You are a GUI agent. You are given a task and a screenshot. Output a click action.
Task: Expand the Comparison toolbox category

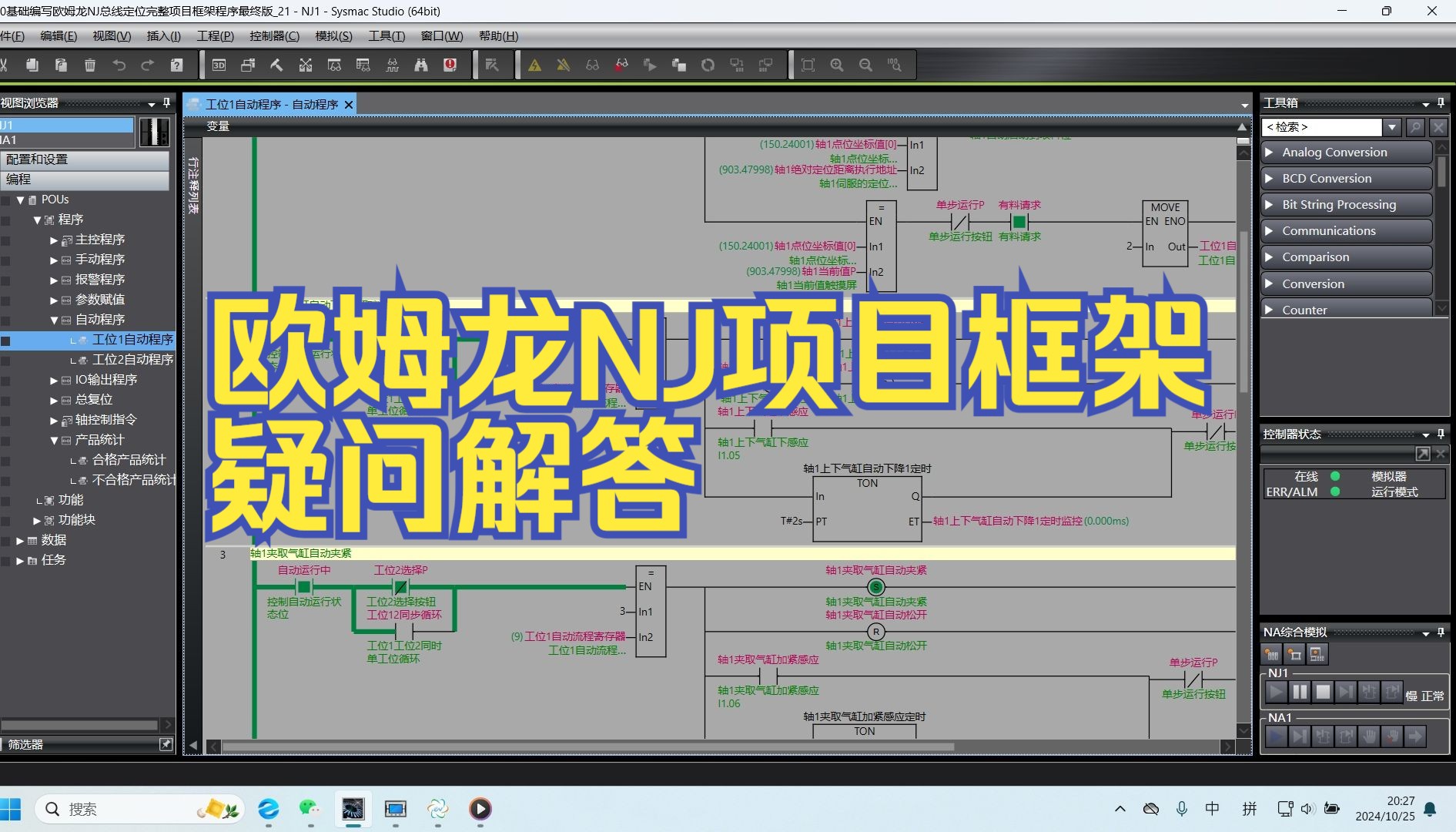[x=1346, y=257]
